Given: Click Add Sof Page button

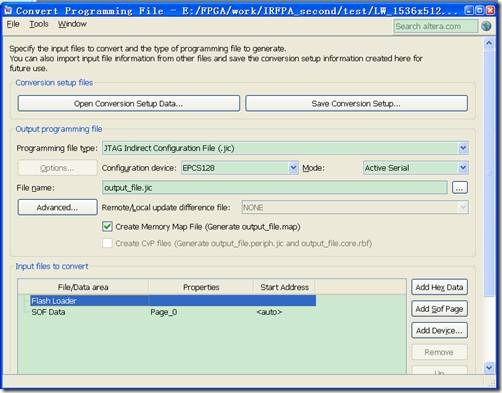Looking at the screenshot, I should tap(439, 309).
